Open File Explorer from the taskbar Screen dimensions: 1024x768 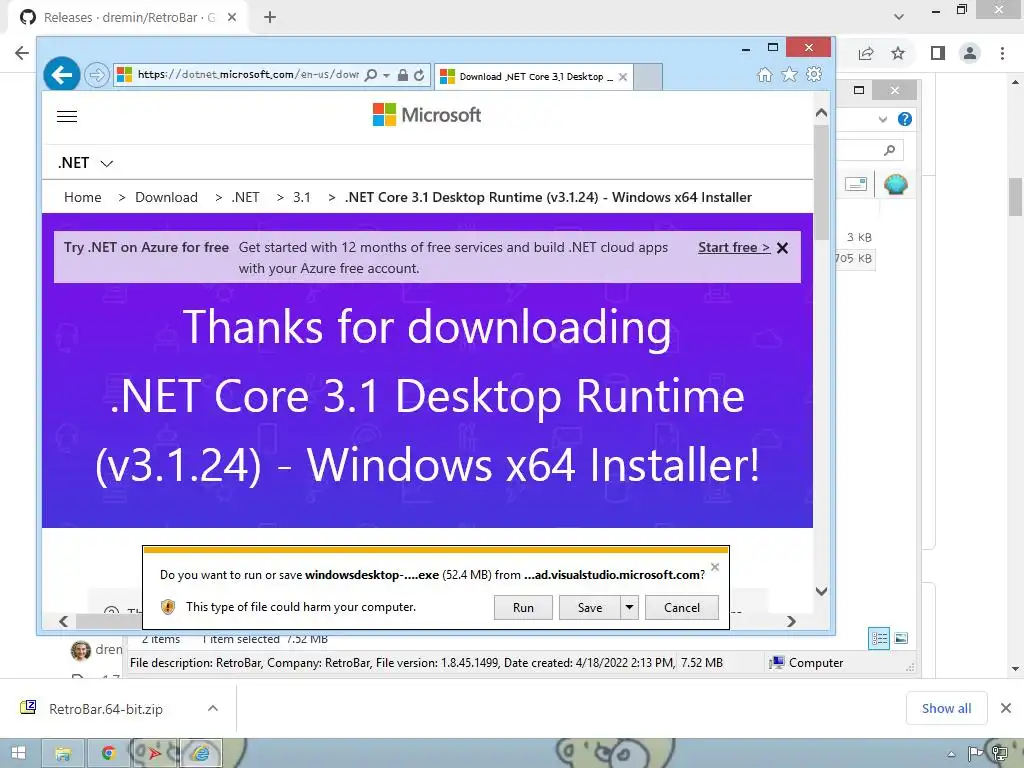pos(63,754)
